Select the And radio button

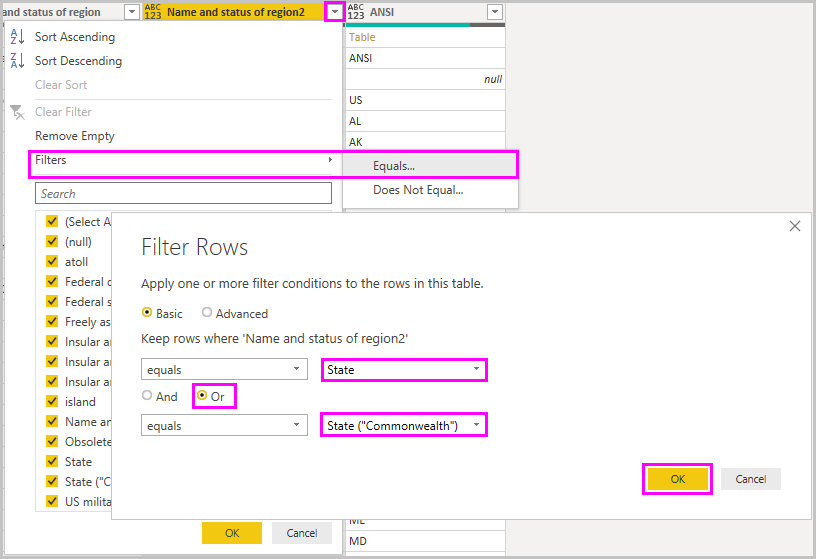click(147, 396)
